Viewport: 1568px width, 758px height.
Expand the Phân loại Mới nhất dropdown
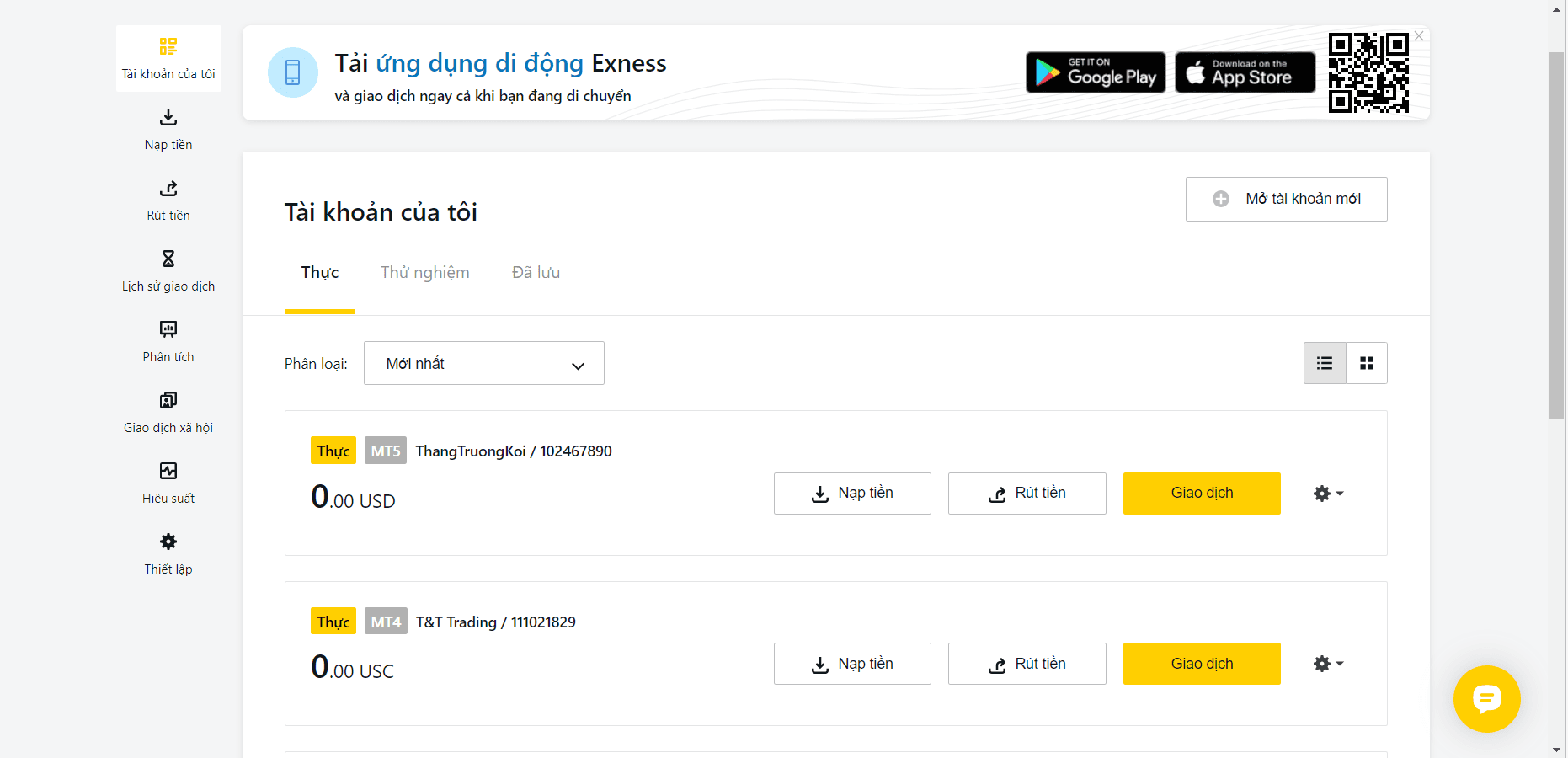click(484, 363)
